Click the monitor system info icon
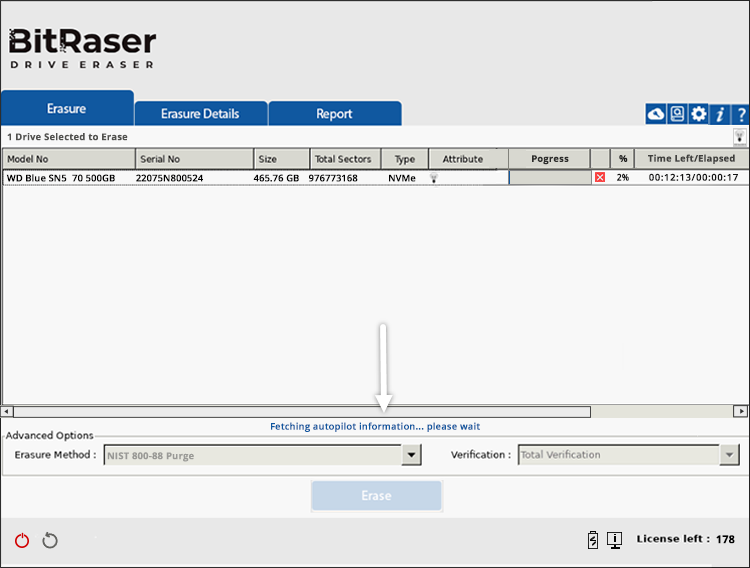This screenshot has height=568, width=750. (x=615, y=540)
